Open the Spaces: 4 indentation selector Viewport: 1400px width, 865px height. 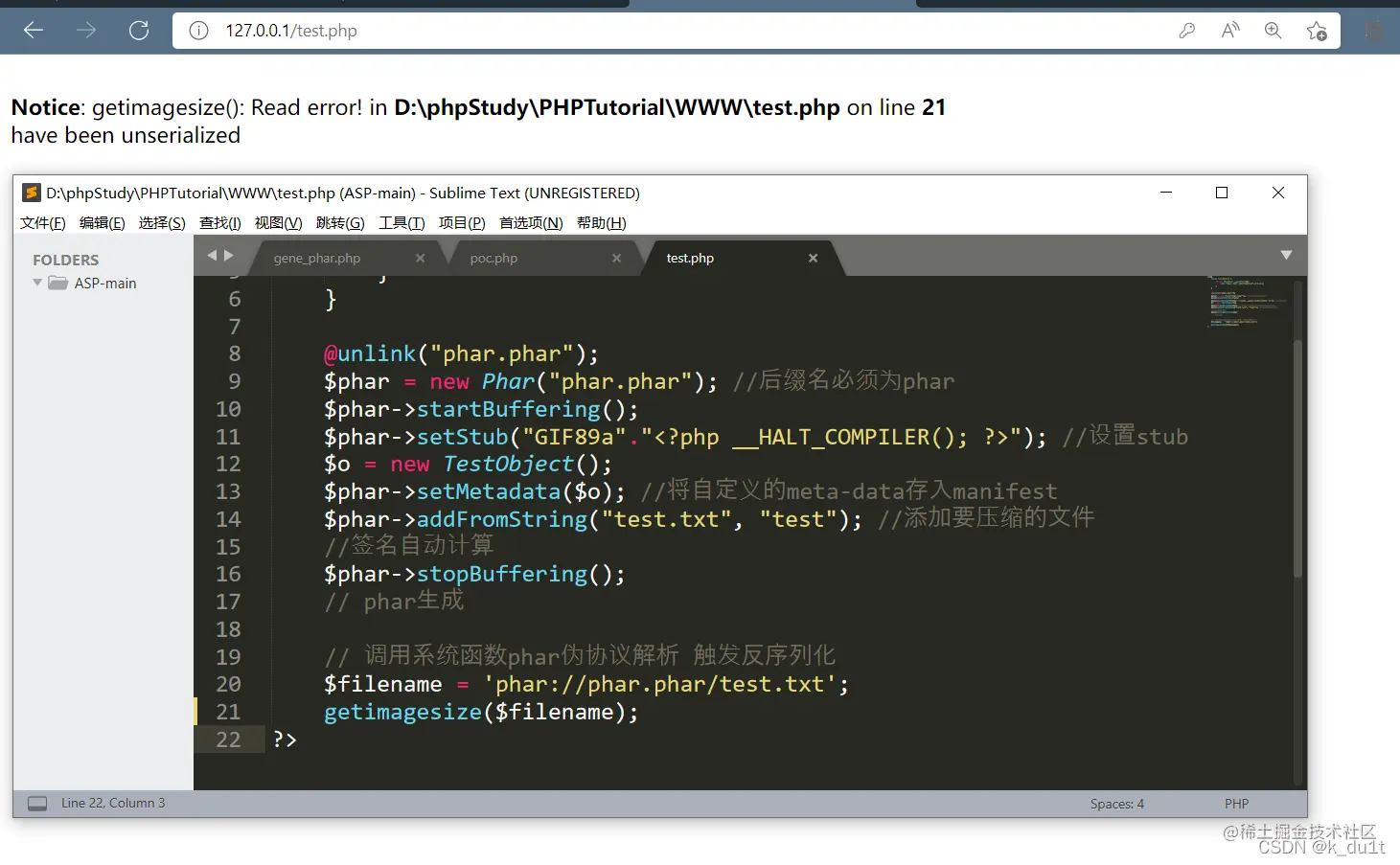pyautogui.click(x=1117, y=804)
